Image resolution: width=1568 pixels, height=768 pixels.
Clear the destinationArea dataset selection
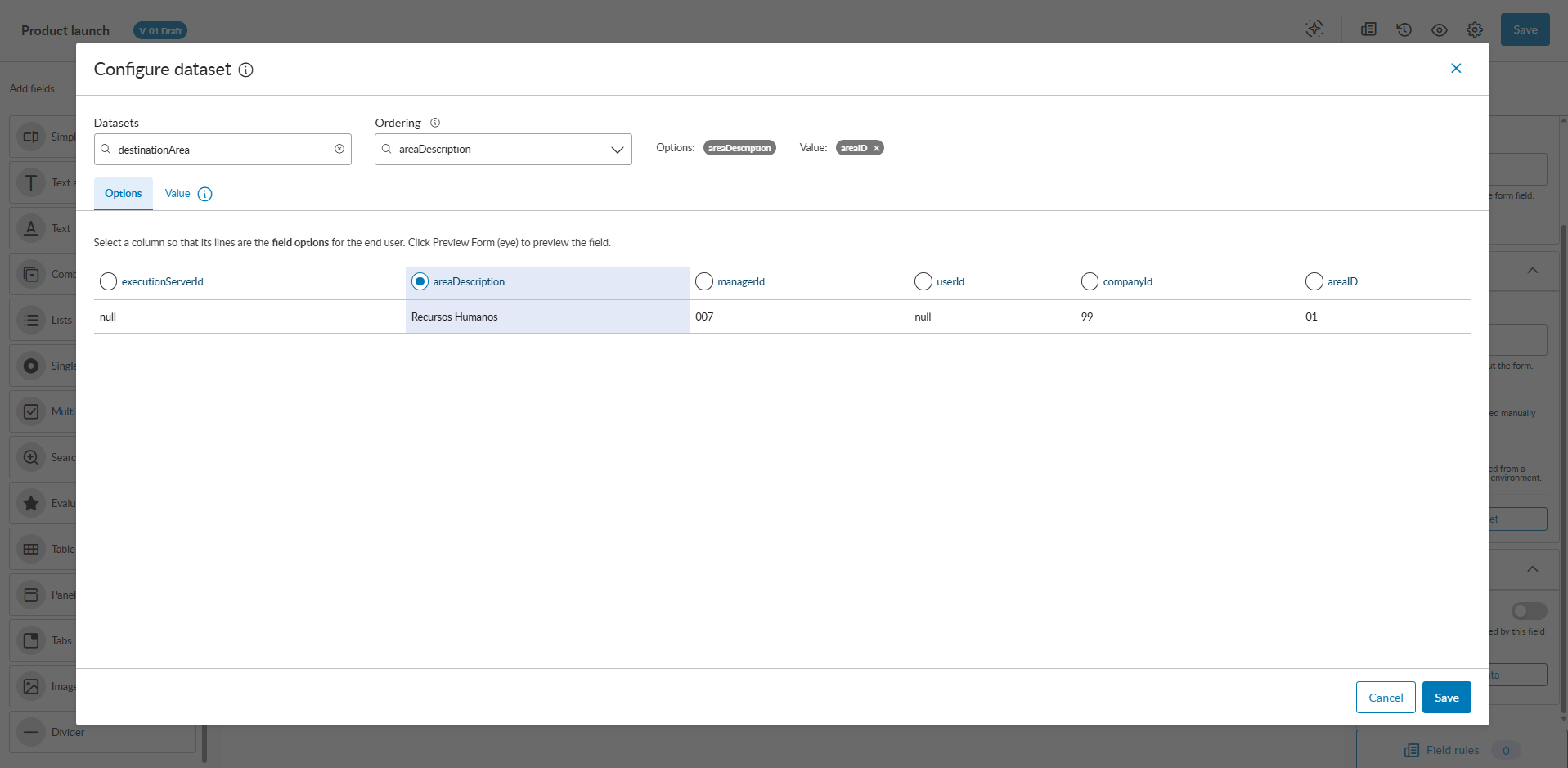tap(339, 149)
